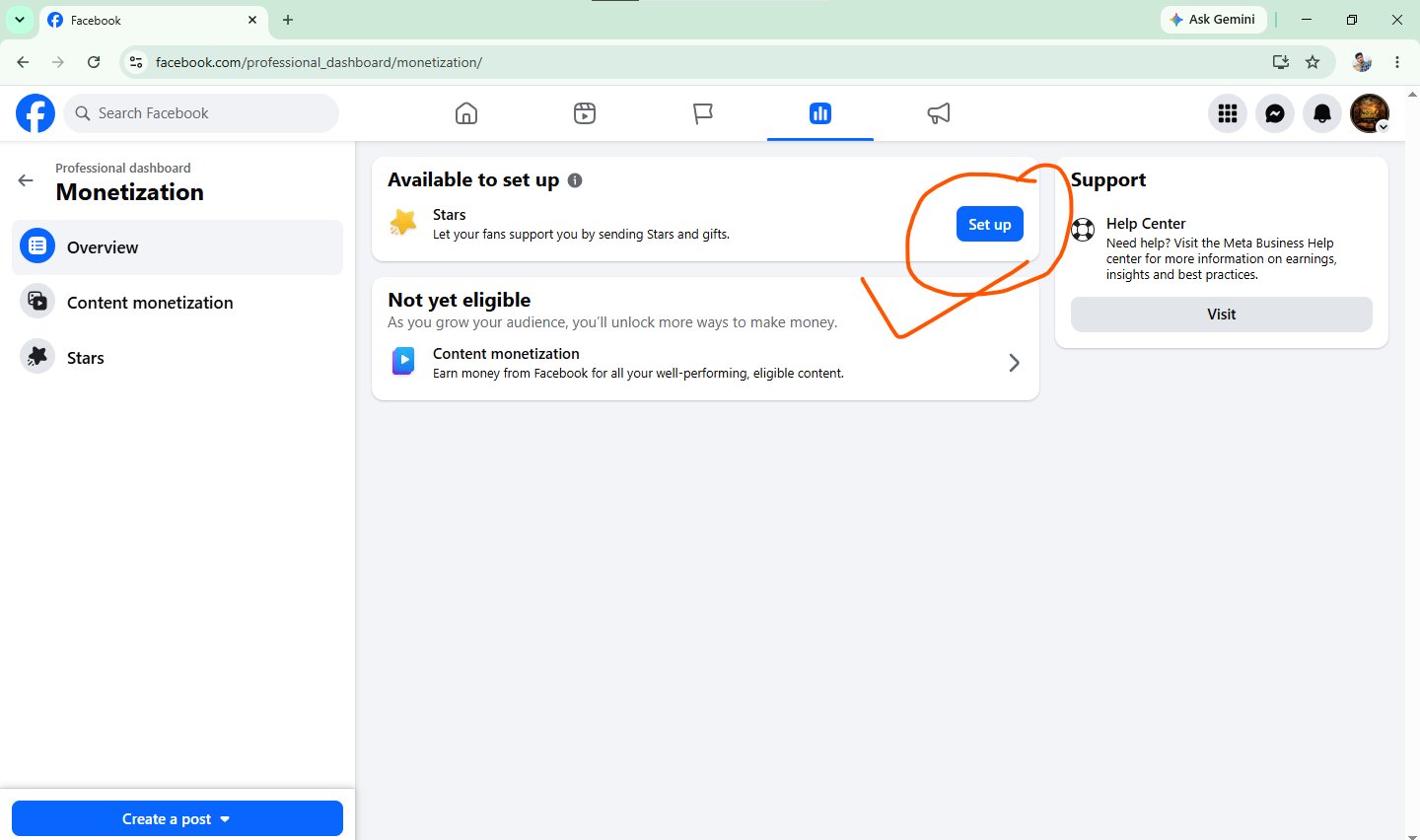Viewport: 1420px width, 840px height.
Task: Click the Monetization page heading
Action: (x=130, y=192)
